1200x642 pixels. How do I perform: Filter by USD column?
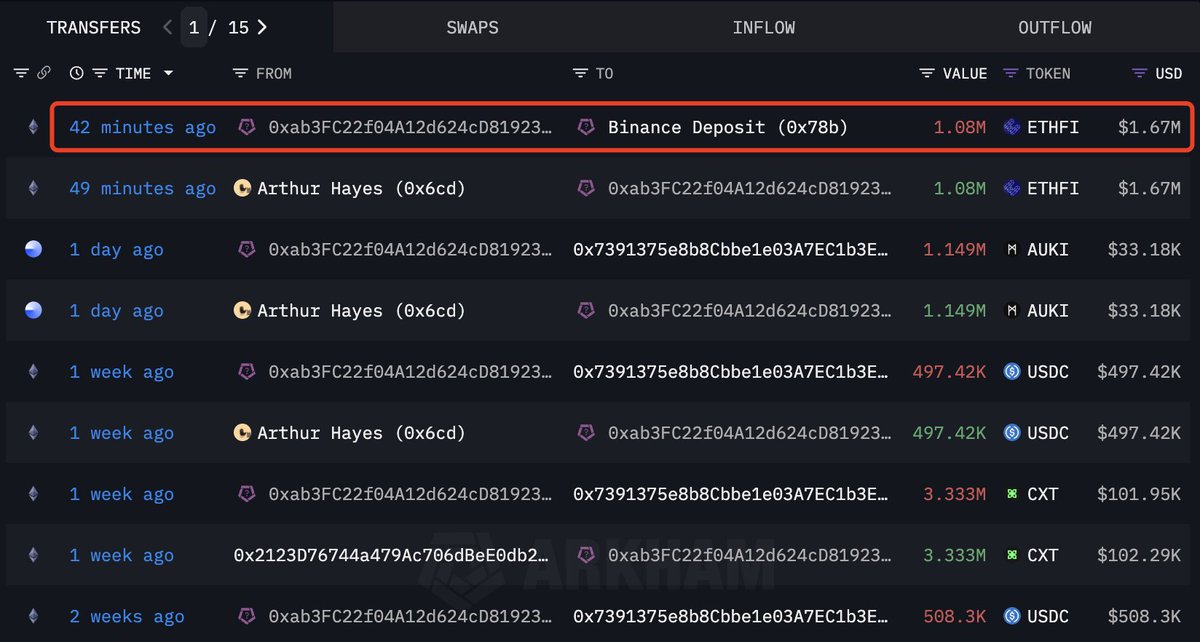(x=1139, y=73)
